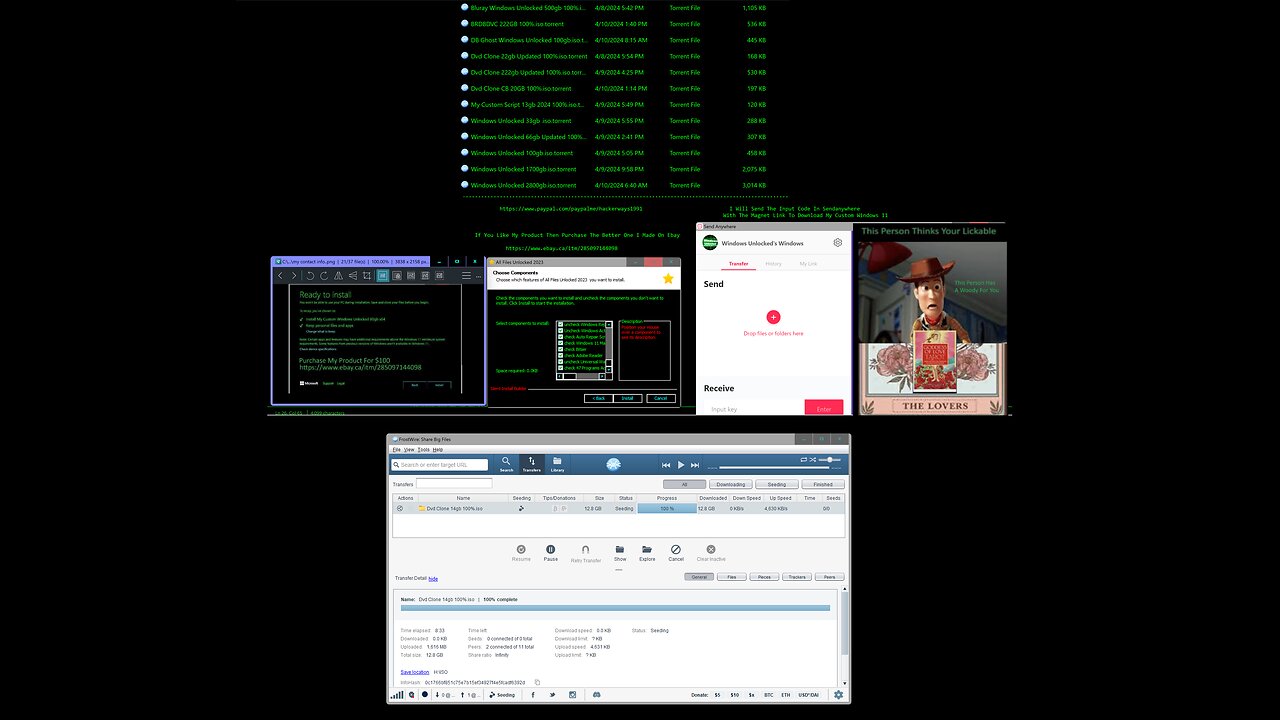Toggle the check 47 Programs checkbox

point(561,368)
